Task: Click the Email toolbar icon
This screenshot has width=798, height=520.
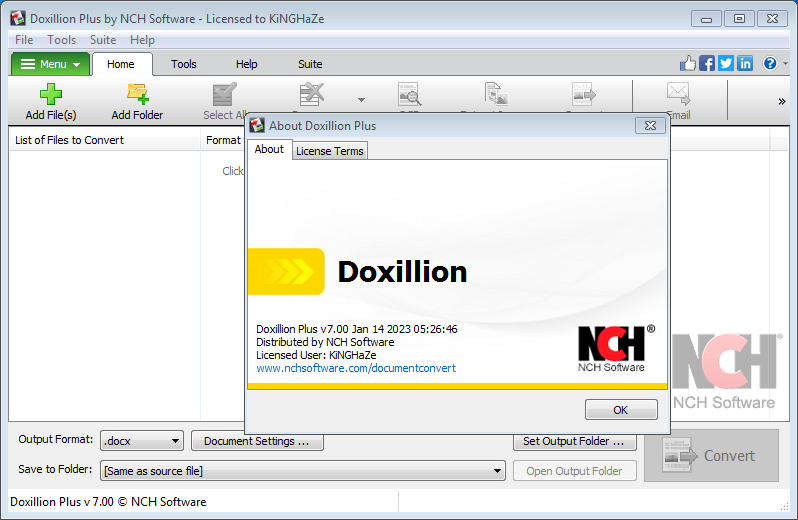Action: 678,95
